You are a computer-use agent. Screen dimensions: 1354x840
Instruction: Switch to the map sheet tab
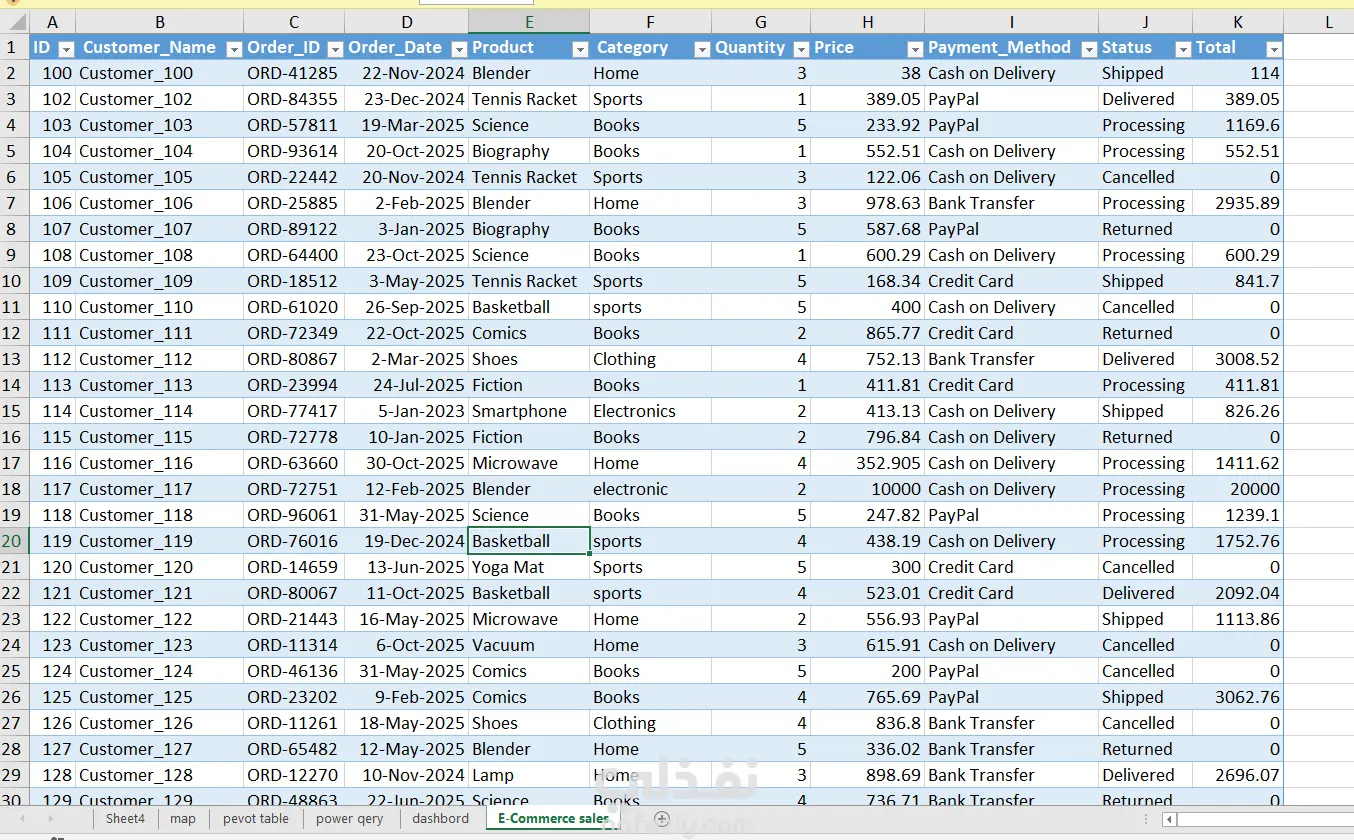(x=183, y=818)
